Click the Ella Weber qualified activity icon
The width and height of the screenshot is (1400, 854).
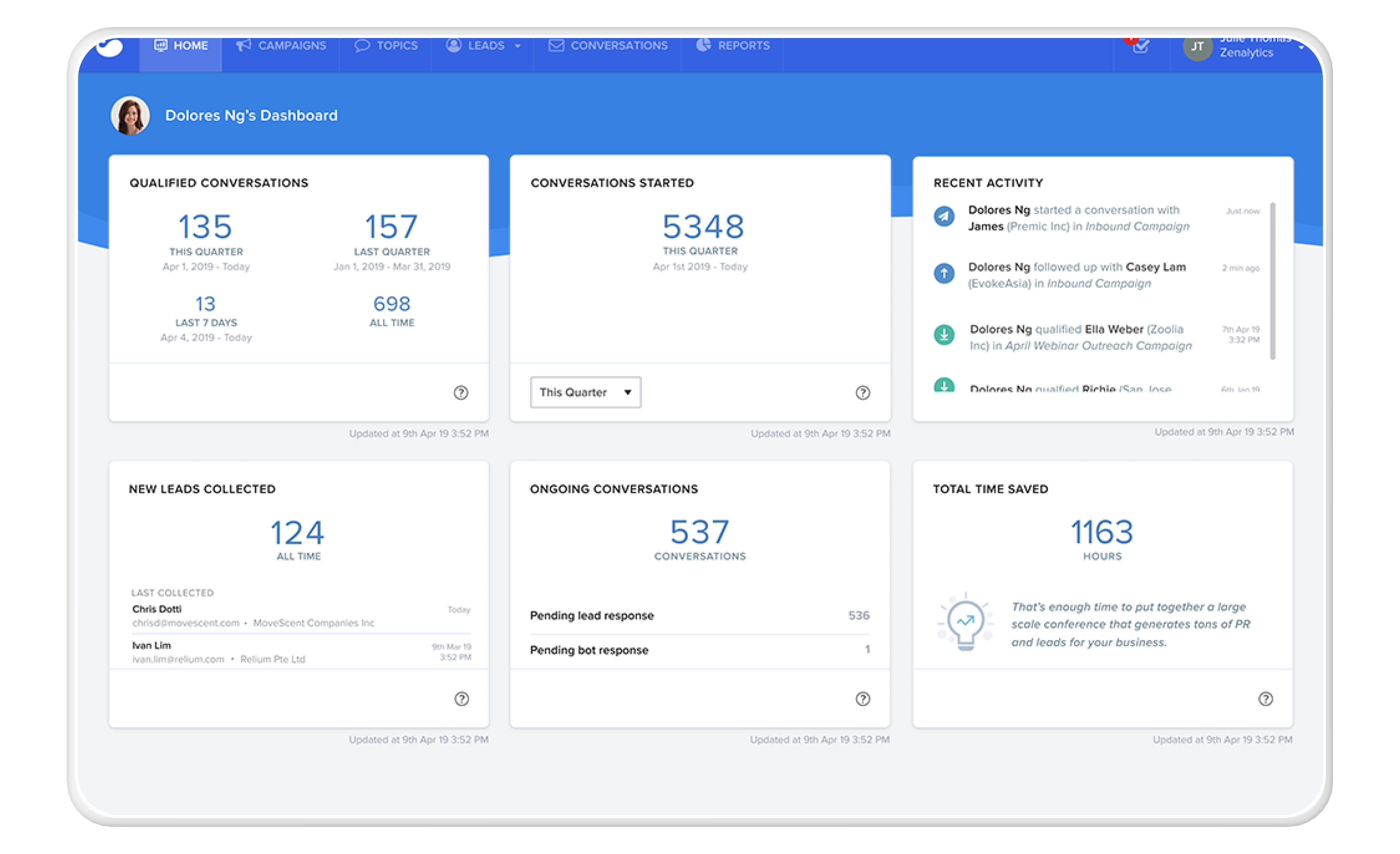(944, 335)
